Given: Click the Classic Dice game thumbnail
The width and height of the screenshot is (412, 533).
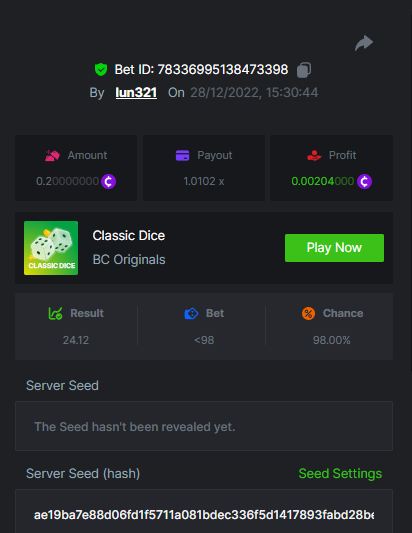Looking at the screenshot, I should point(51,248).
